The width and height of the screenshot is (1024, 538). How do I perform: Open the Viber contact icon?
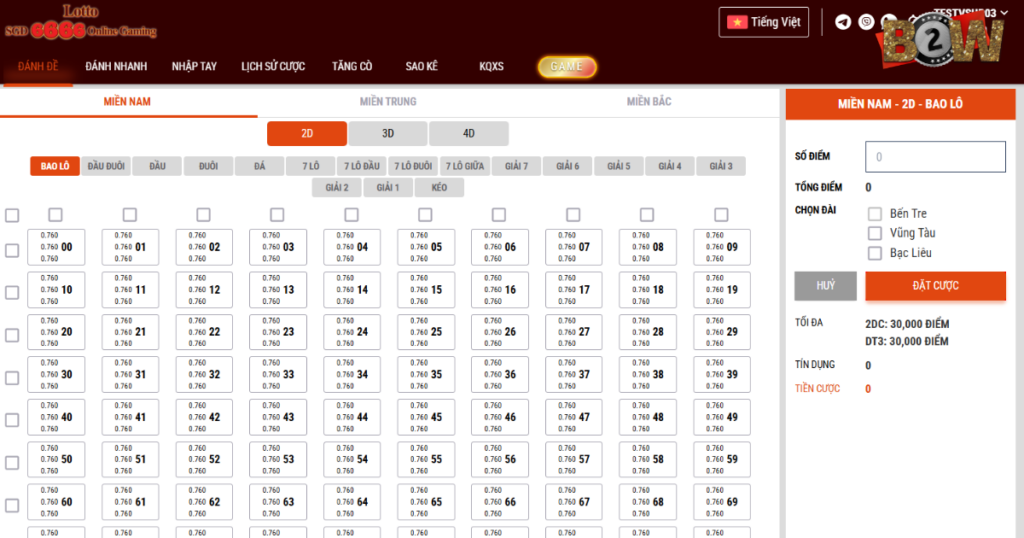[866, 22]
